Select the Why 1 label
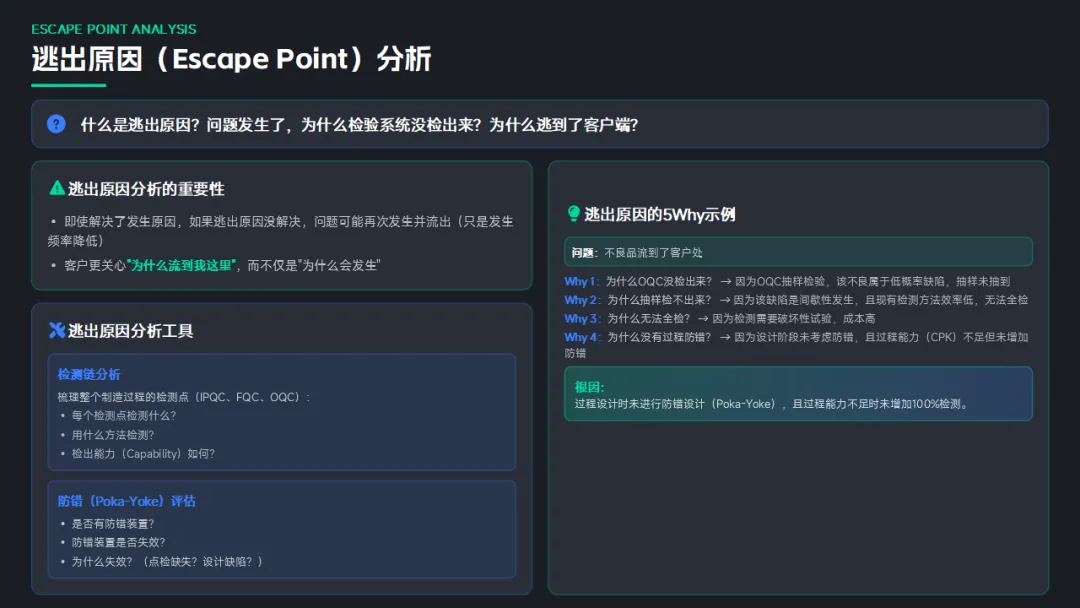Image resolution: width=1080 pixels, height=608 pixels. click(582, 282)
